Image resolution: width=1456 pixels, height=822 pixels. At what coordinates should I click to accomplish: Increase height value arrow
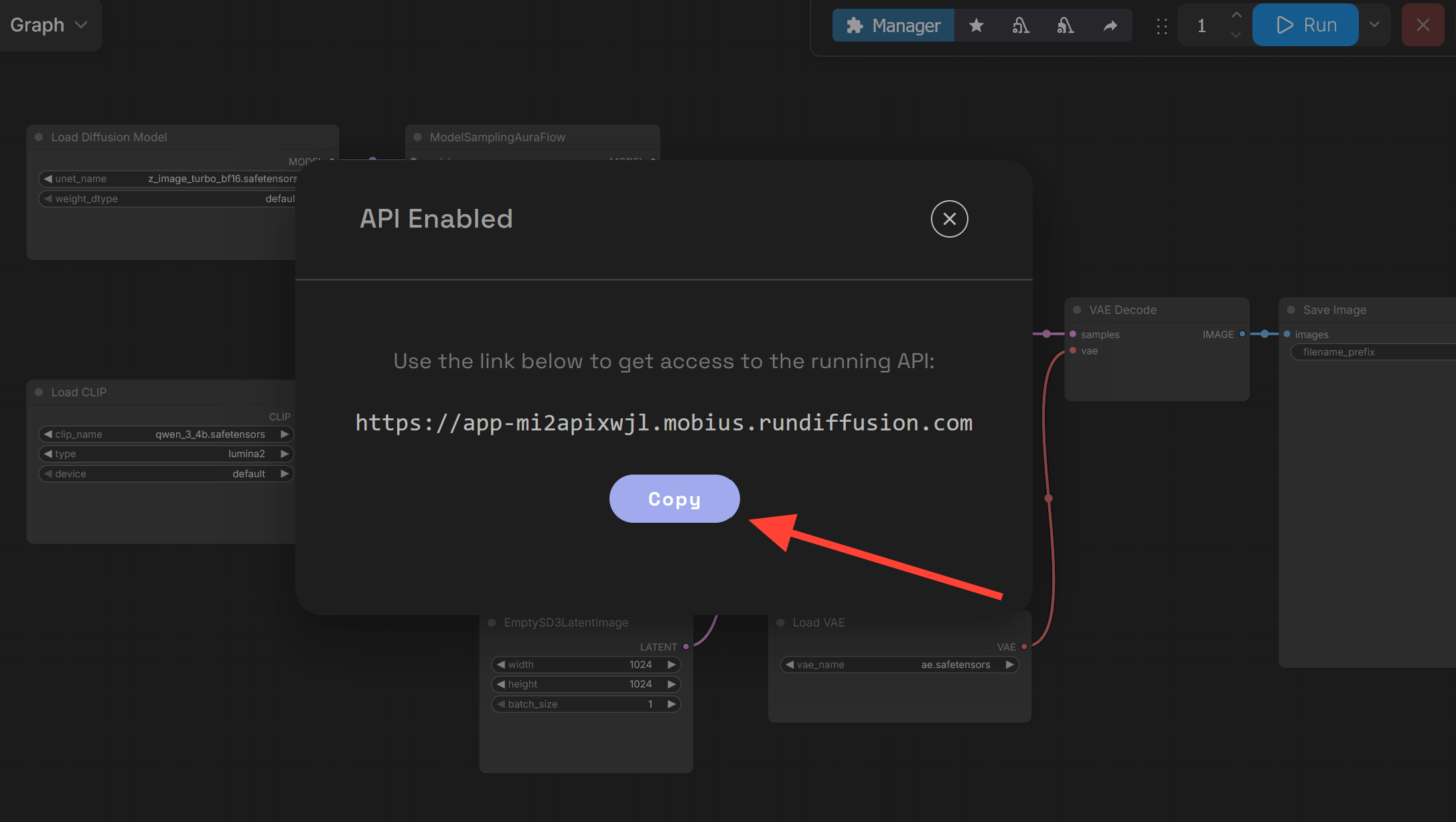pyautogui.click(x=672, y=684)
